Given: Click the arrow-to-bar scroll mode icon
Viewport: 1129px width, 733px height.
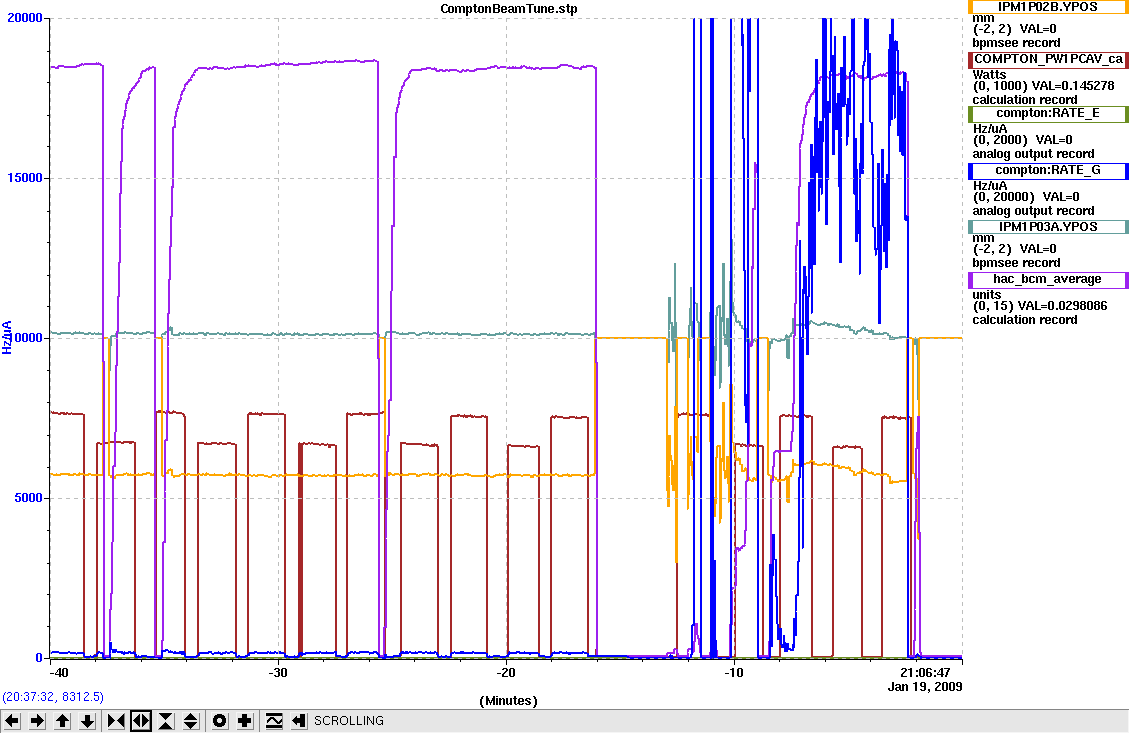Looking at the screenshot, I should [x=299, y=721].
